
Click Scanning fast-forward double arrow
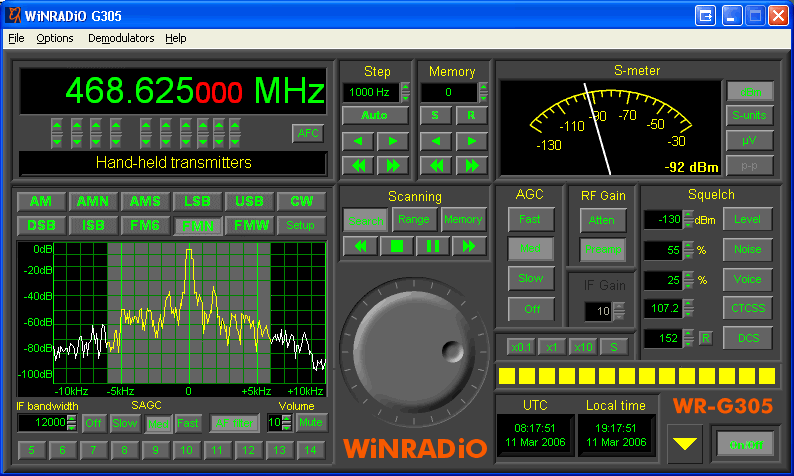click(469, 245)
